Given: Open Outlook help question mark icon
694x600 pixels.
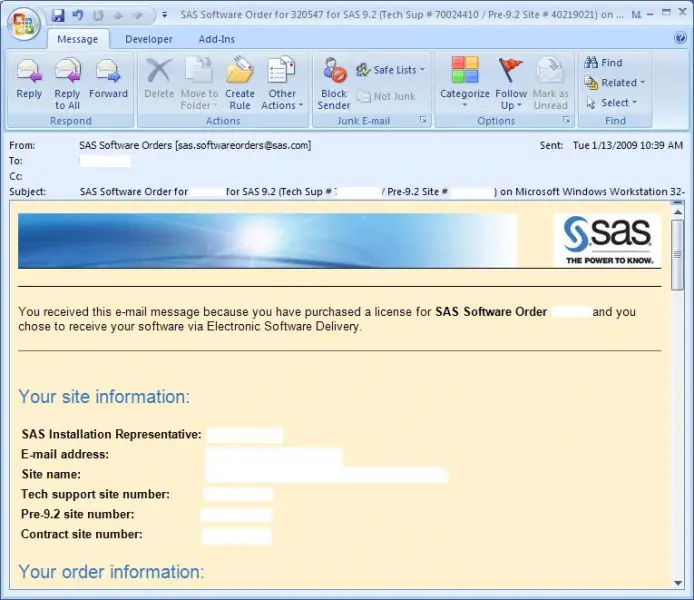Looking at the screenshot, I should click(x=680, y=38).
